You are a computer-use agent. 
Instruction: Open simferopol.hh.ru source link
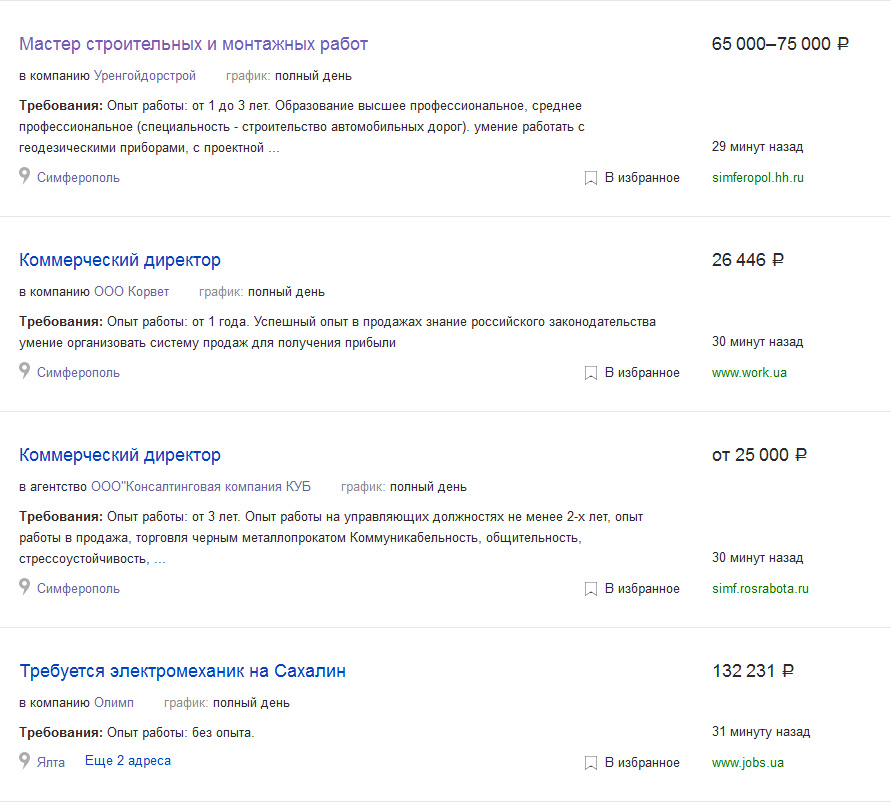coord(757,177)
